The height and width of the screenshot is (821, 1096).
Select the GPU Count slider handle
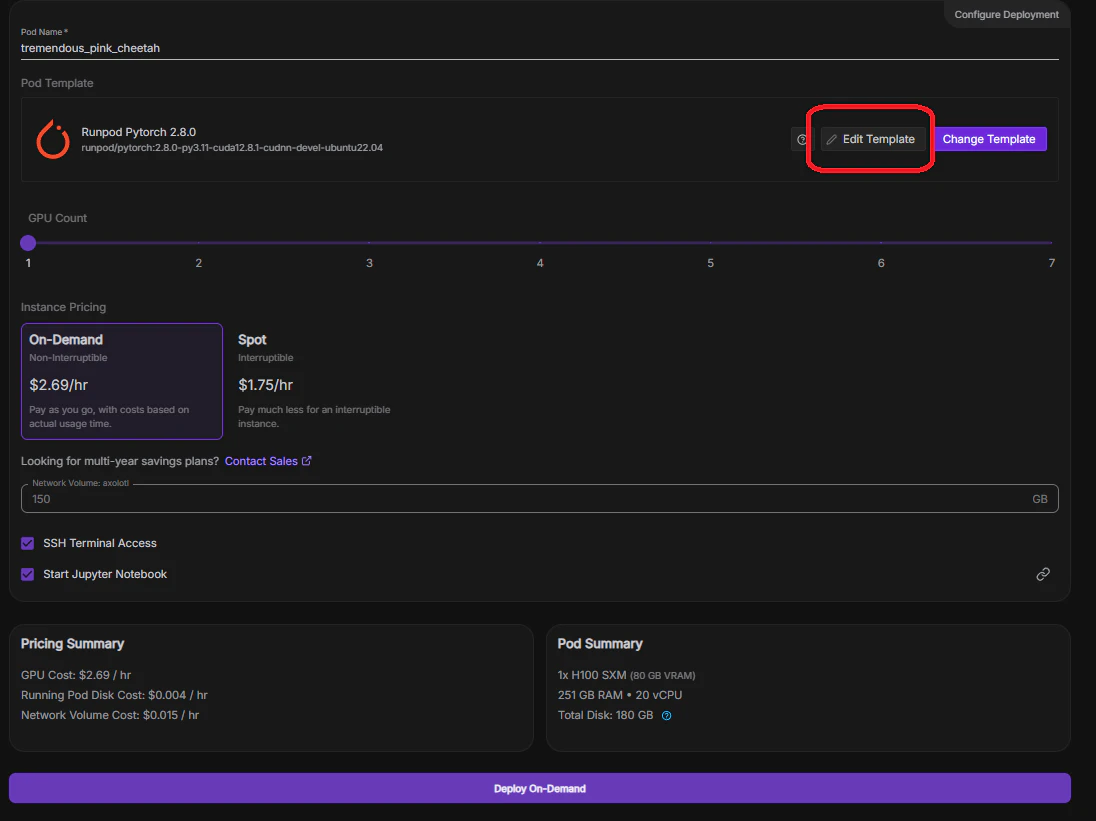[28, 242]
